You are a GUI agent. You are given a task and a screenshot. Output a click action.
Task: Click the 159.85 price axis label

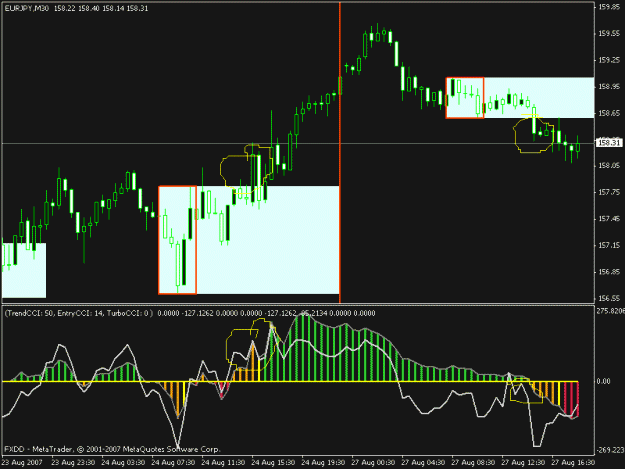608,7
